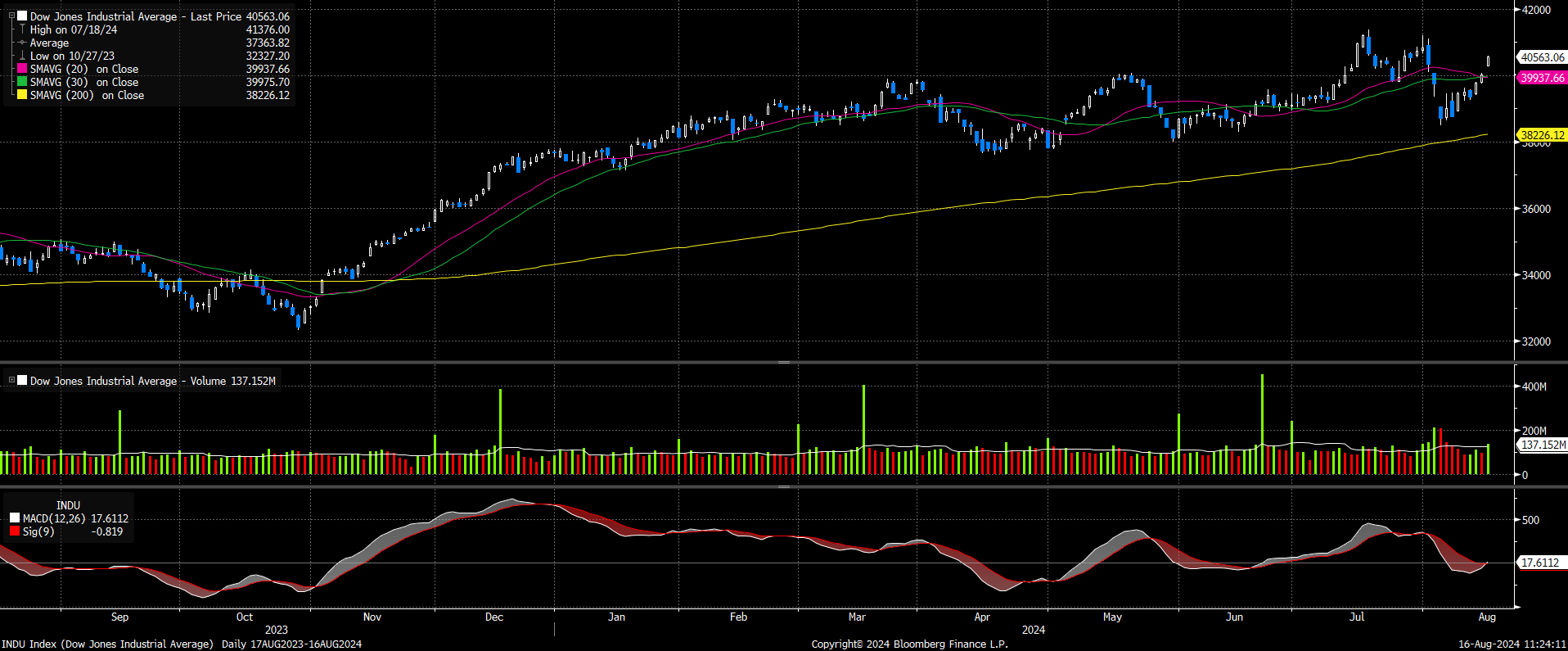
Task: Select the 'High on 07/18/24' legend row
Action: coord(74,29)
